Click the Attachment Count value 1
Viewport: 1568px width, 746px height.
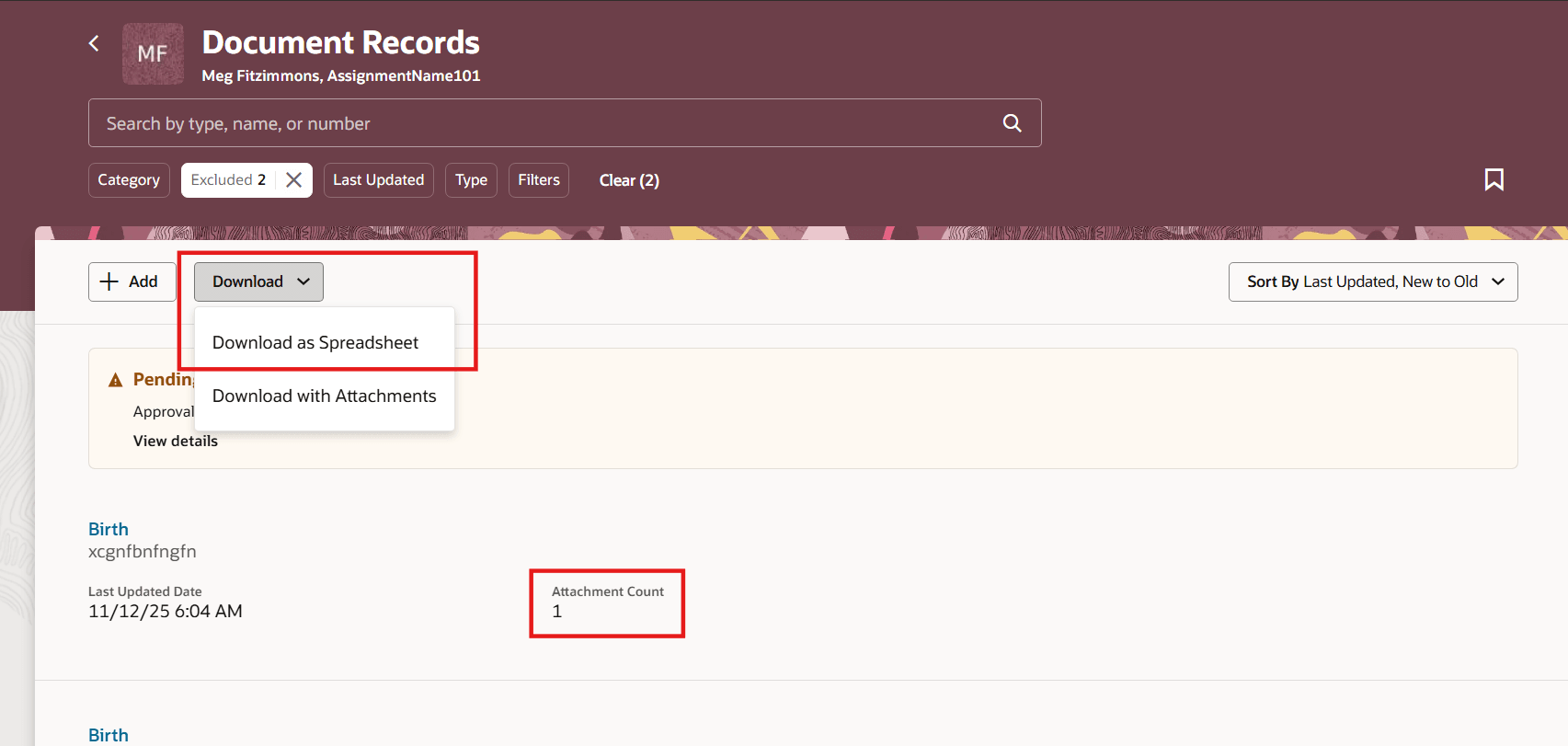(556, 612)
